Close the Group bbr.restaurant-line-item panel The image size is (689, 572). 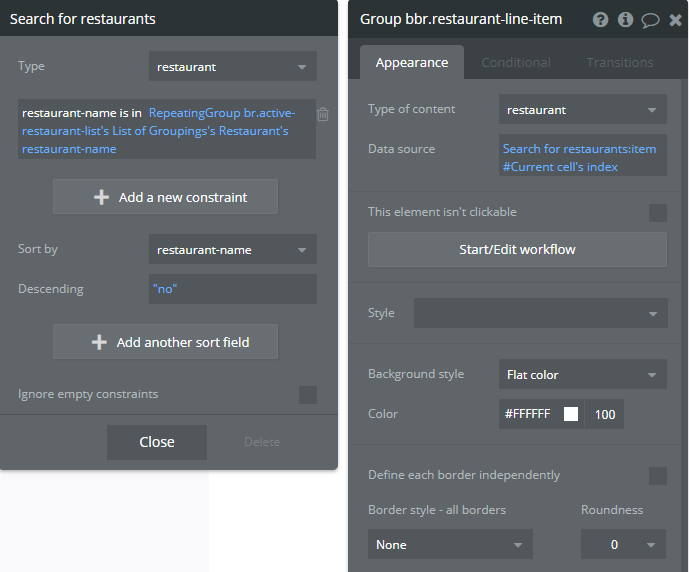point(675,19)
